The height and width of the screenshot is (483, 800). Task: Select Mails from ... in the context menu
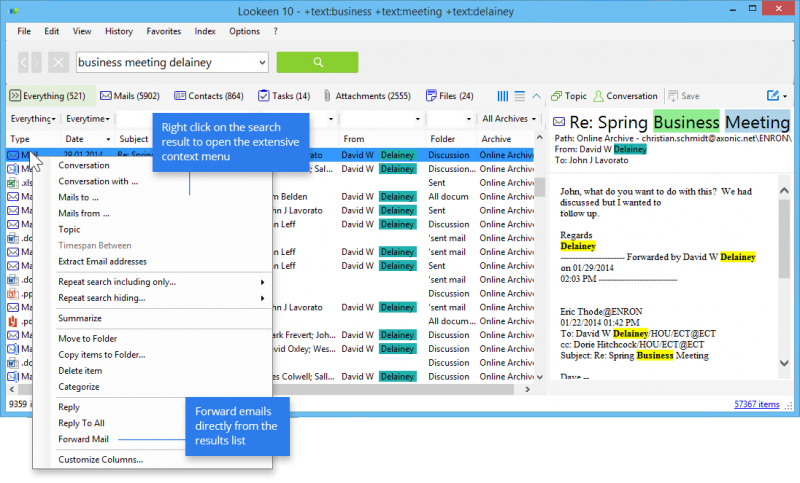[84, 213]
